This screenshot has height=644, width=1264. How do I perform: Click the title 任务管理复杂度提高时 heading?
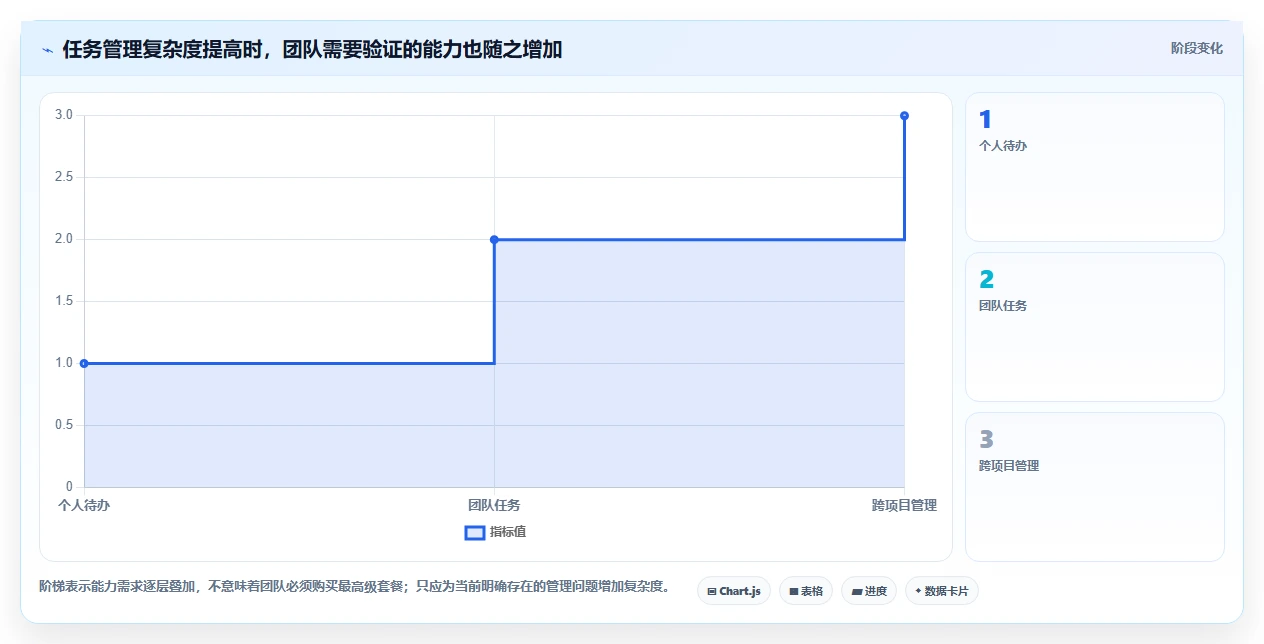coord(312,49)
